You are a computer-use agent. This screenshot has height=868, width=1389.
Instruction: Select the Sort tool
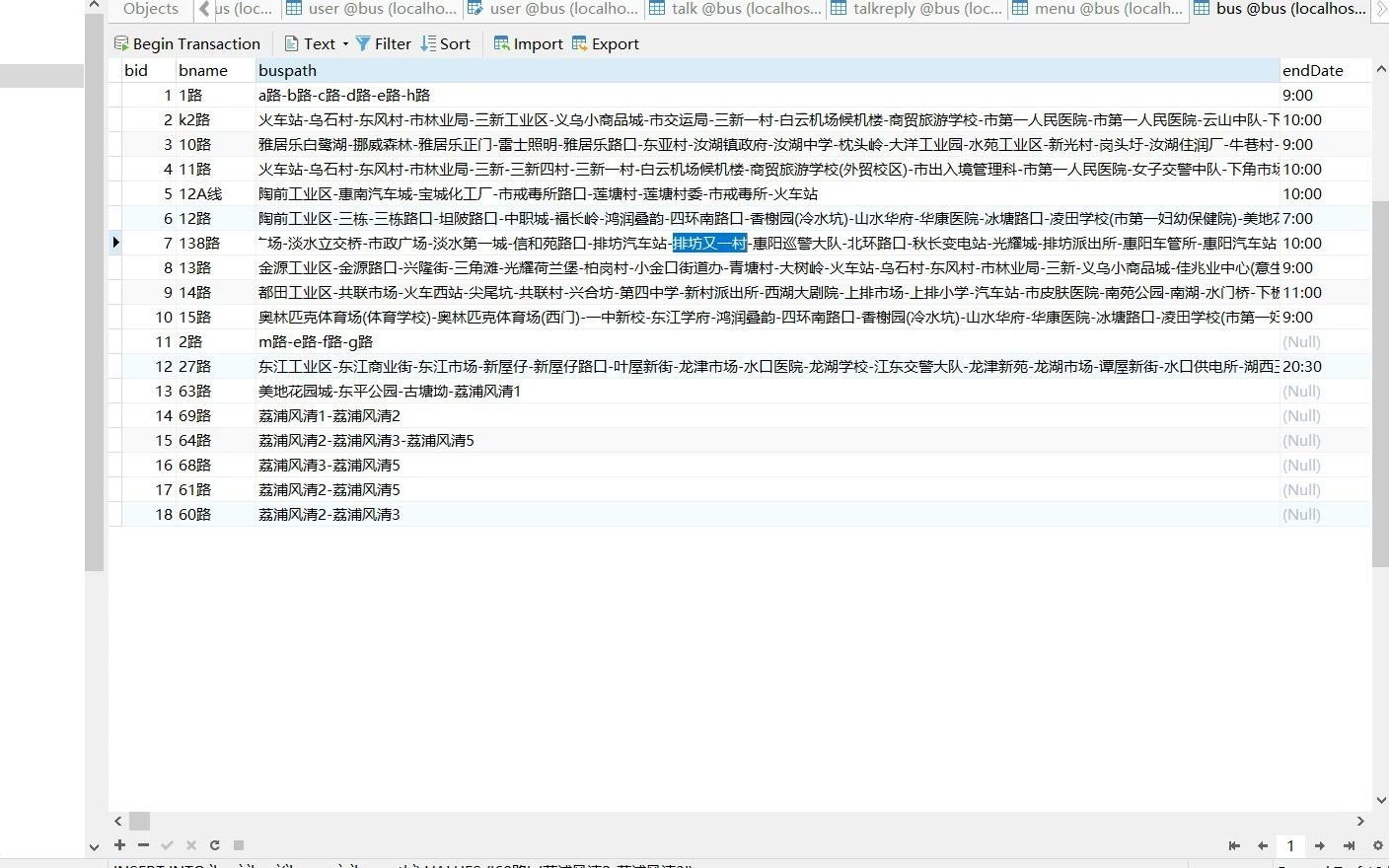pyautogui.click(x=446, y=43)
